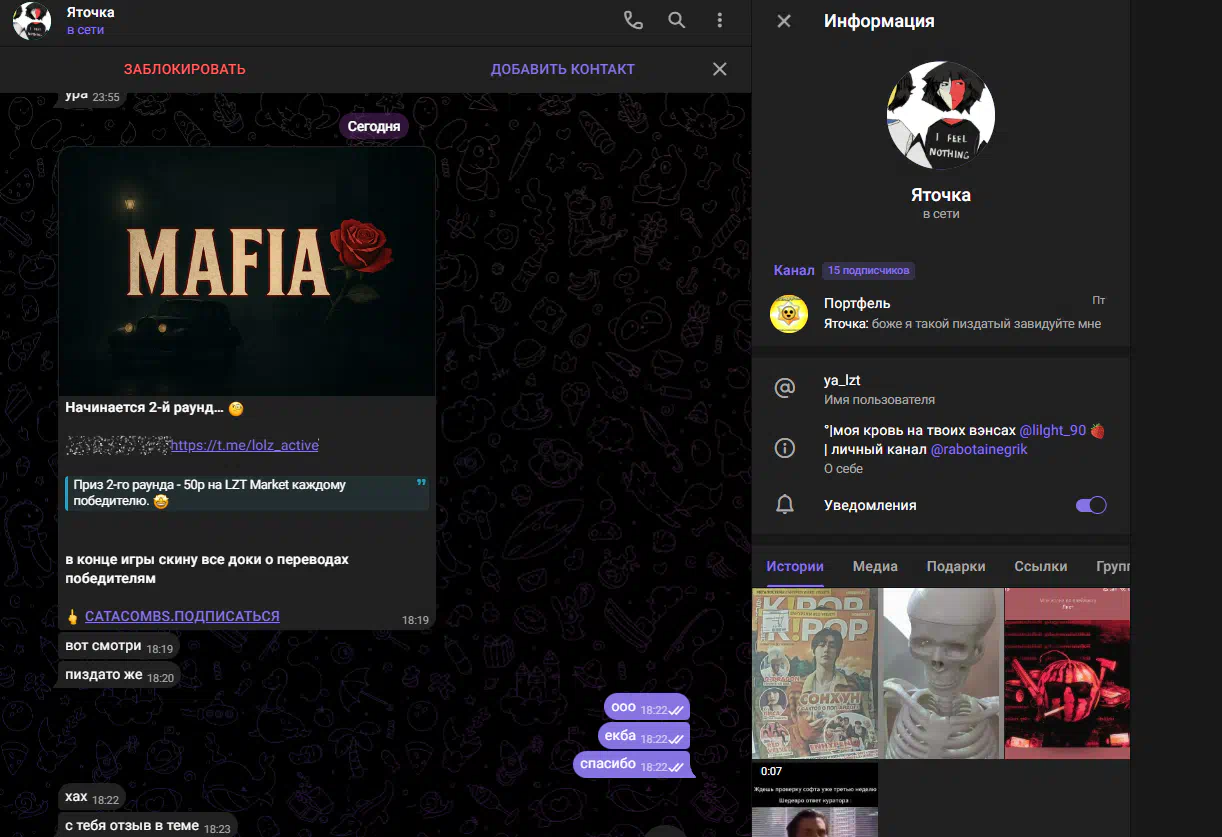Start a voice call with Яточка
This screenshot has height=837, width=1222.
pyautogui.click(x=633, y=20)
